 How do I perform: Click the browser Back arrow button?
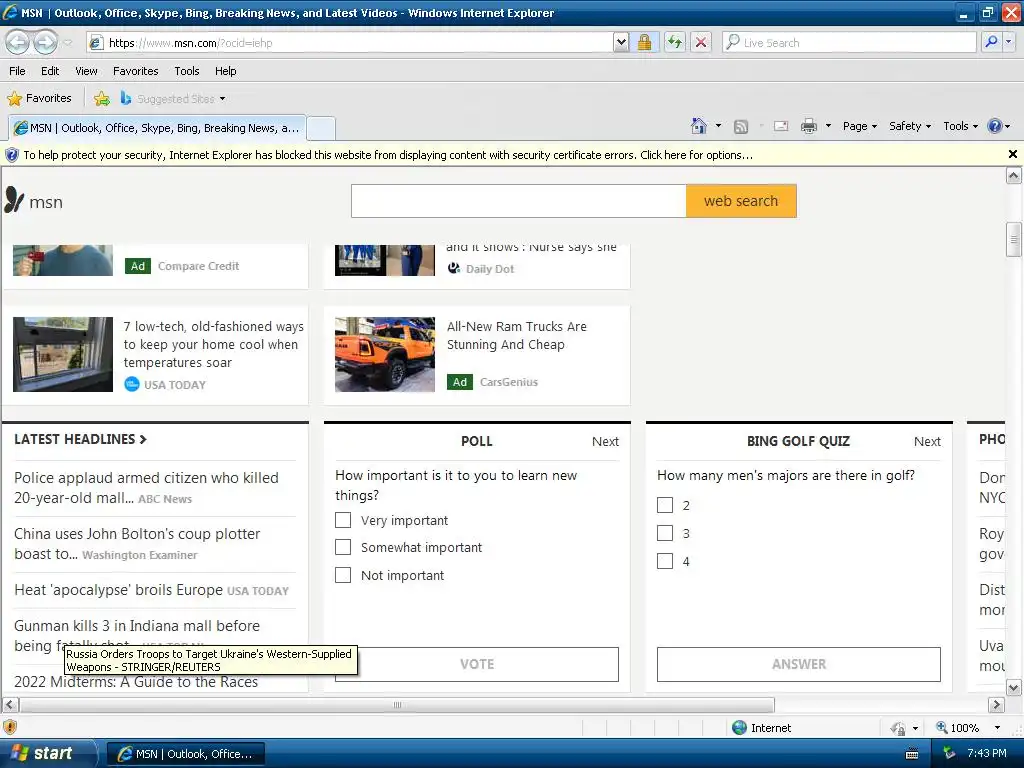(18, 42)
